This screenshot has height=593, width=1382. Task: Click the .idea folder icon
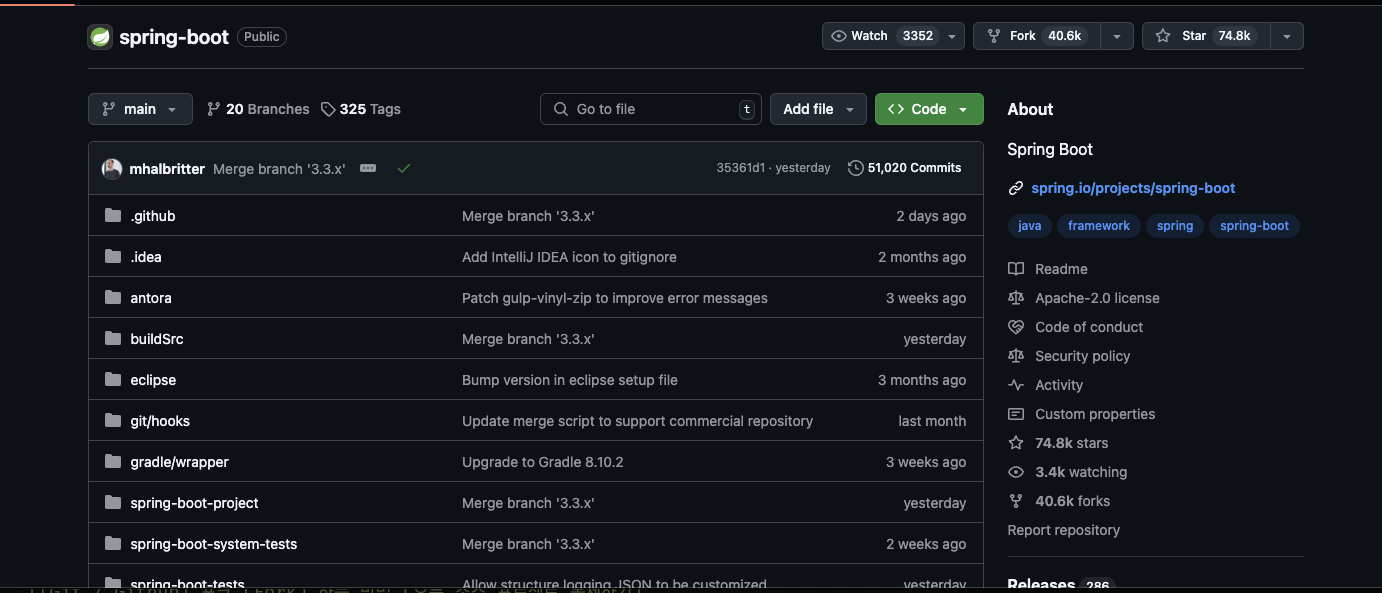pyautogui.click(x=112, y=257)
